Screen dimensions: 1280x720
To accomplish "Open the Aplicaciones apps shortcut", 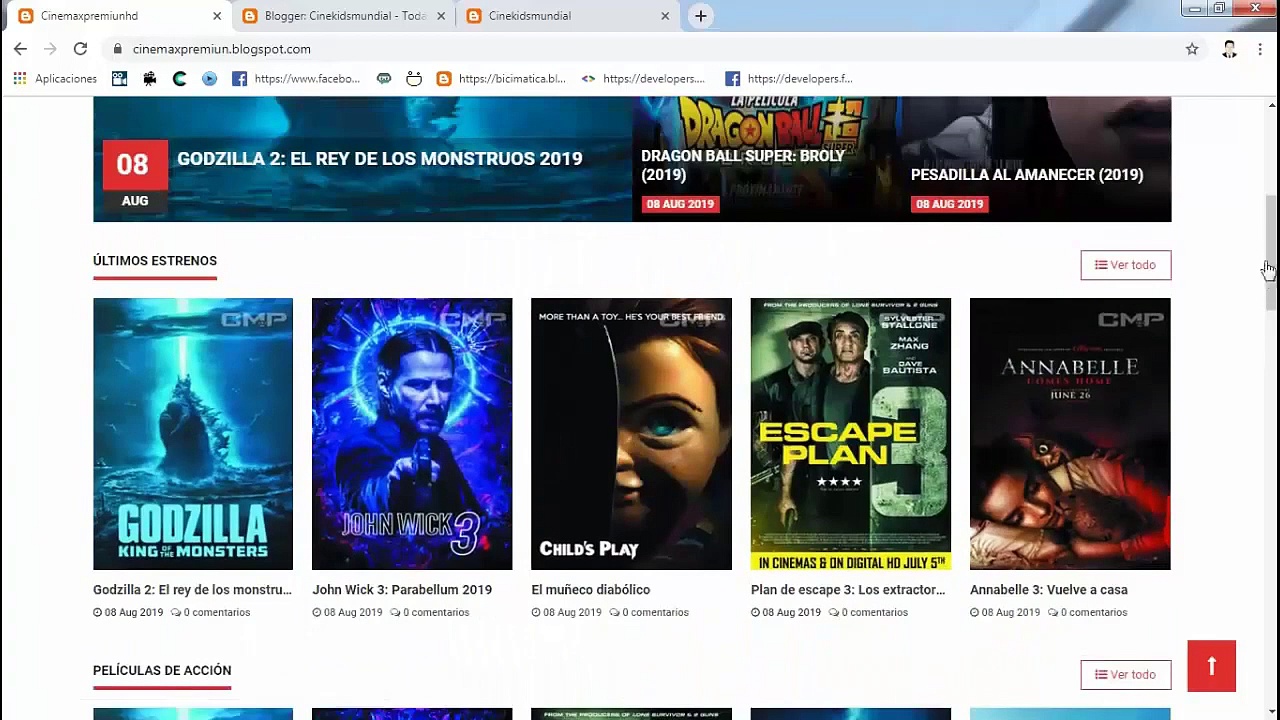I will (x=55, y=79).
